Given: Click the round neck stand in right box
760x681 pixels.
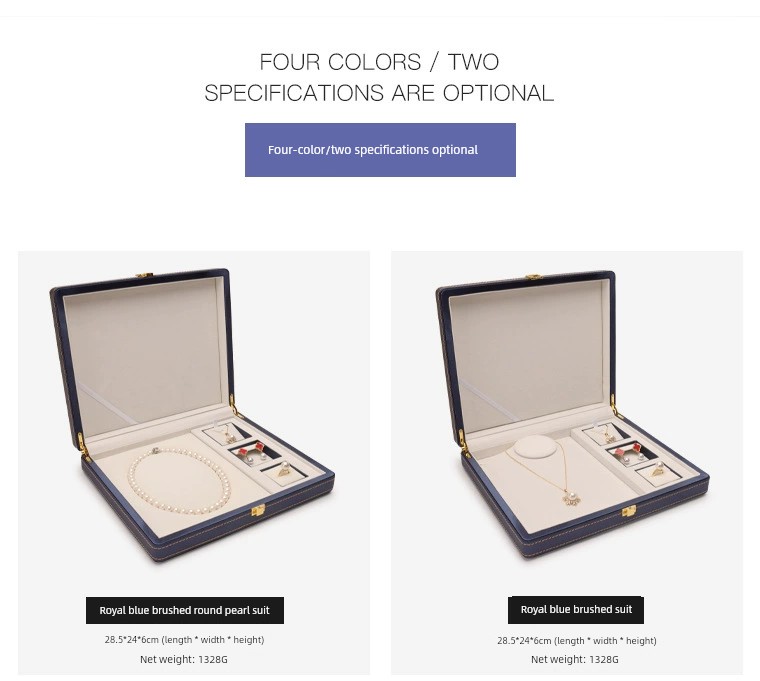Looking at the screenshot, I should click(536, 446).
